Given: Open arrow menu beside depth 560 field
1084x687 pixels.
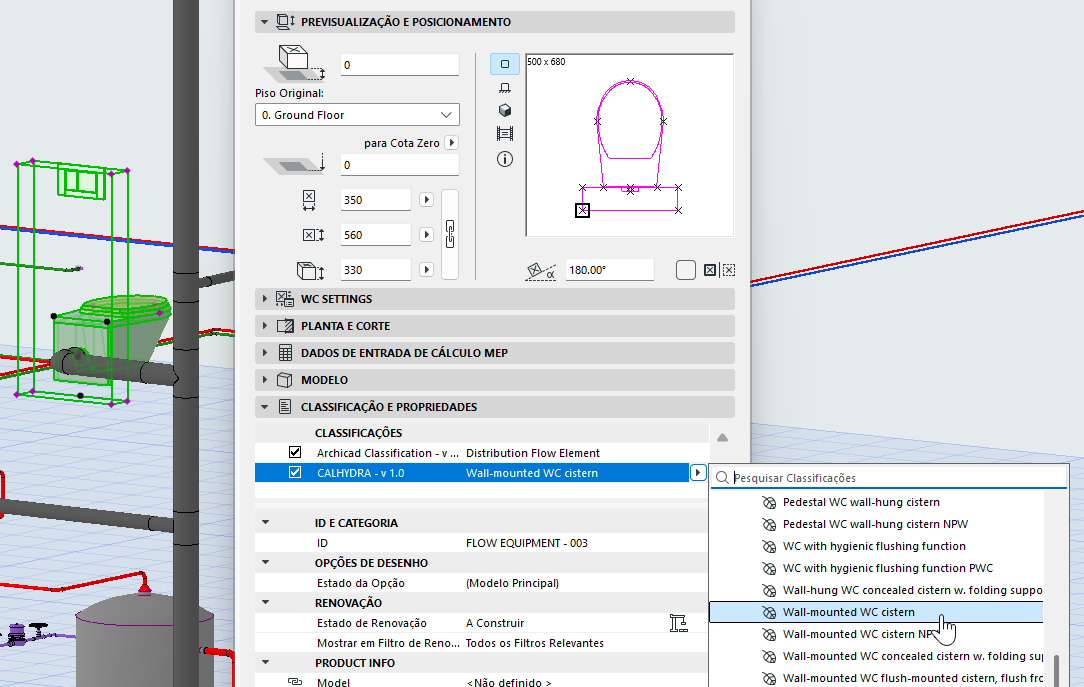Looking at the screenshot, I should (x=427, y=235).
